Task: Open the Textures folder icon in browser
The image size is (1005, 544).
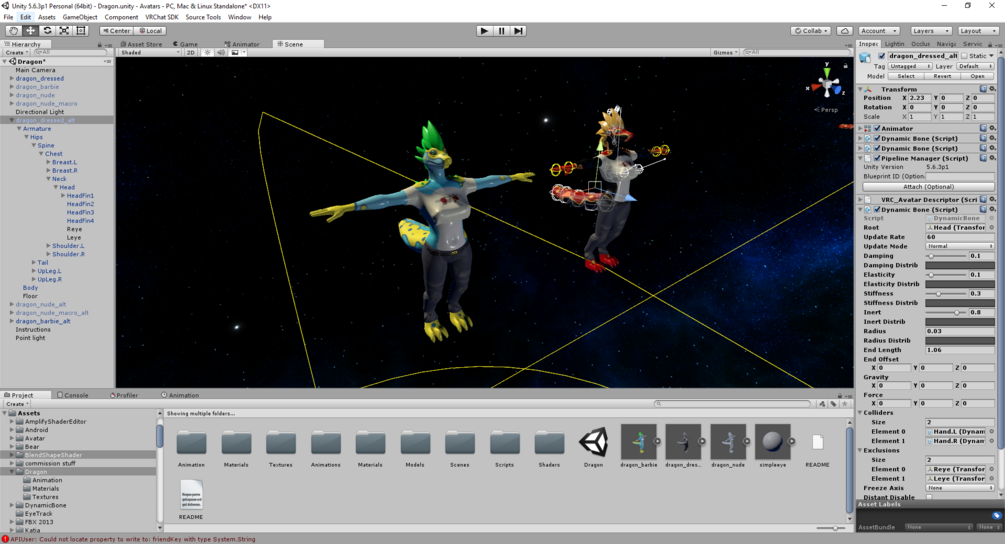Action: (281, 443)
